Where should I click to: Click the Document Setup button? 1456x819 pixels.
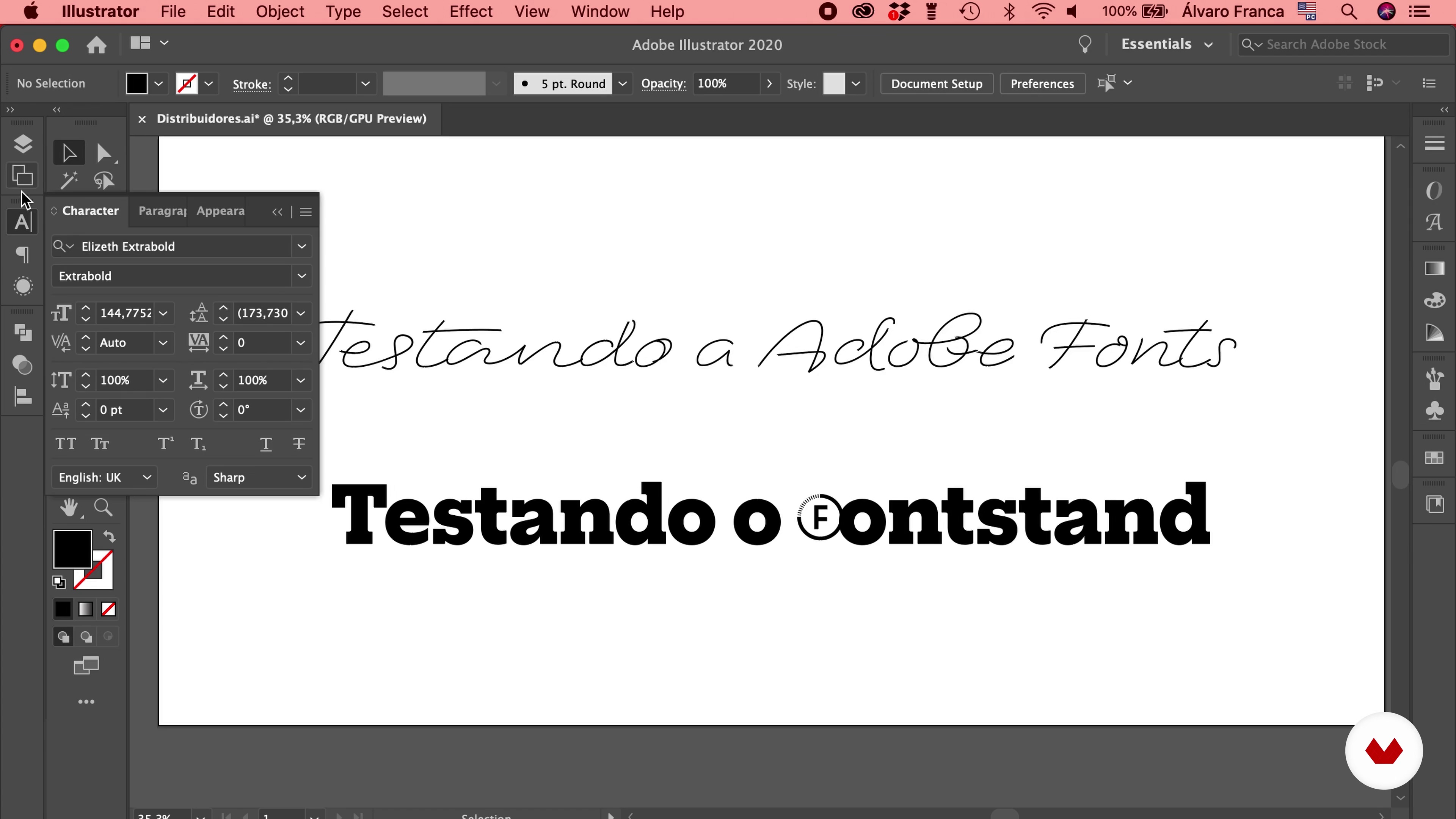[x=937, y=84]
